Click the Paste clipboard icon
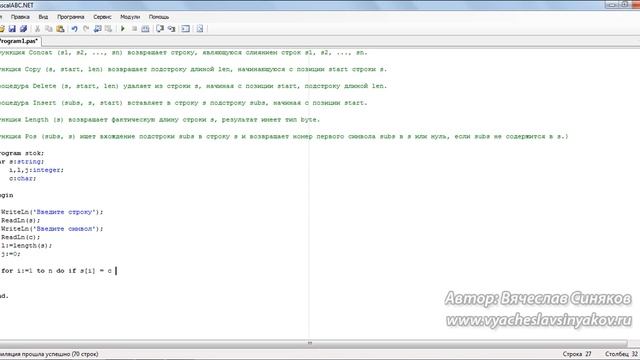 click(x=60, y=29)
